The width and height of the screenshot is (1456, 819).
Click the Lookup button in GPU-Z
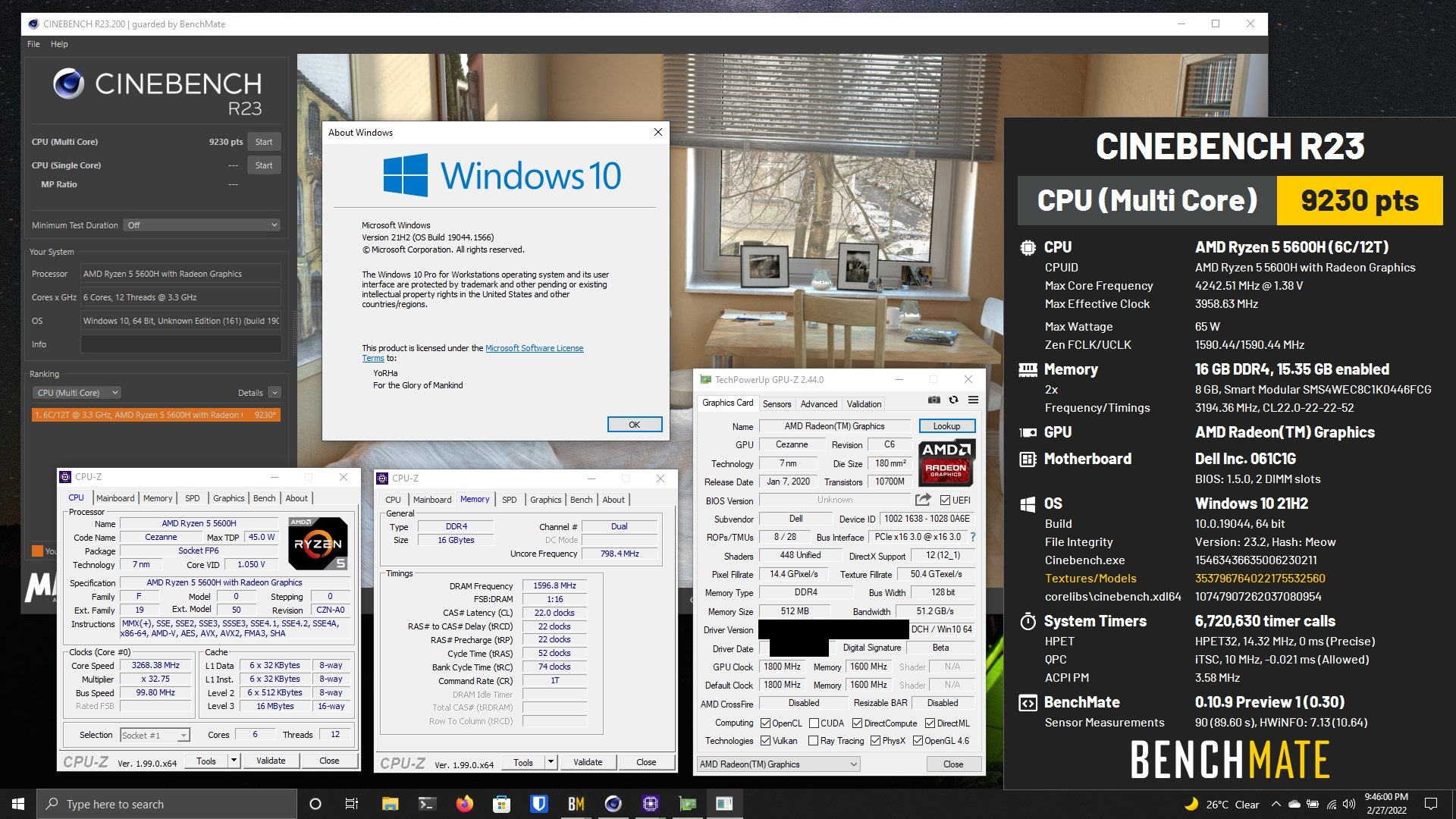pyautogui.click(x=946, y=426)
